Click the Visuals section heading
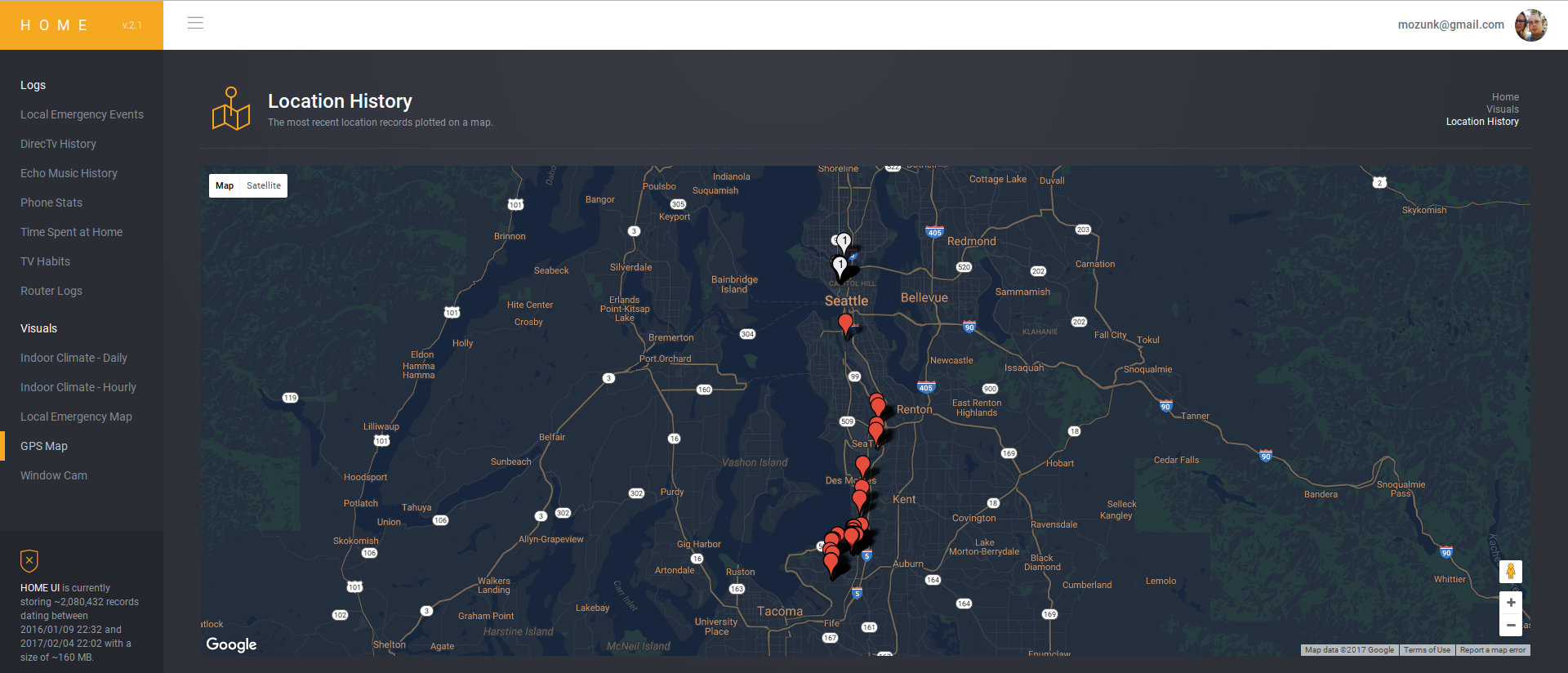 coord(38,328)
